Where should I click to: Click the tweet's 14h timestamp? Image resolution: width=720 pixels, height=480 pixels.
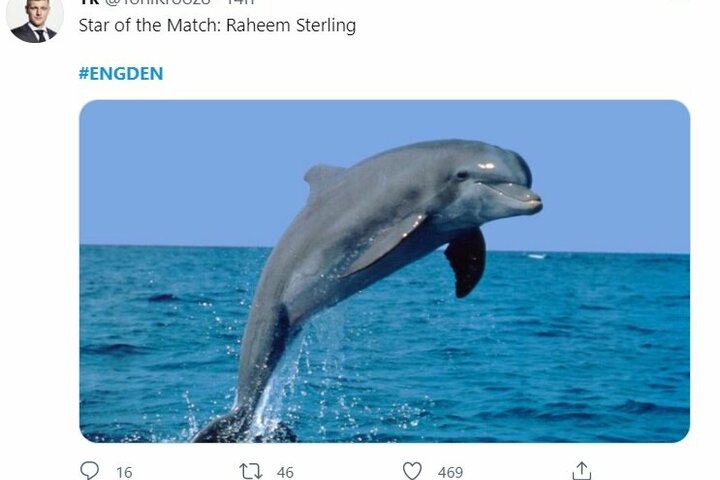point(241,2)
